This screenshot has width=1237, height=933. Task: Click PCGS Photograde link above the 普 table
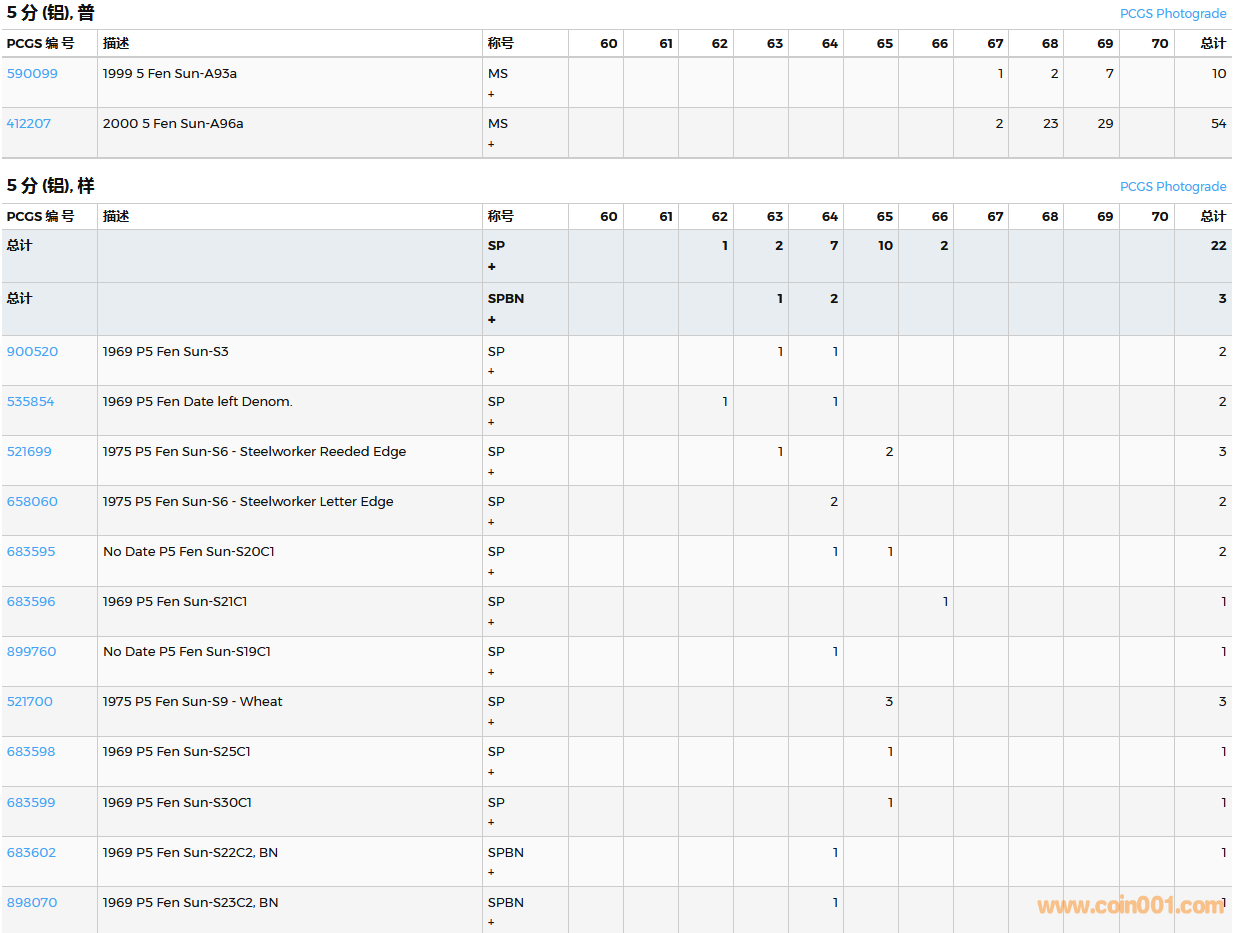pyautogui.click(x=1172, y=13)
